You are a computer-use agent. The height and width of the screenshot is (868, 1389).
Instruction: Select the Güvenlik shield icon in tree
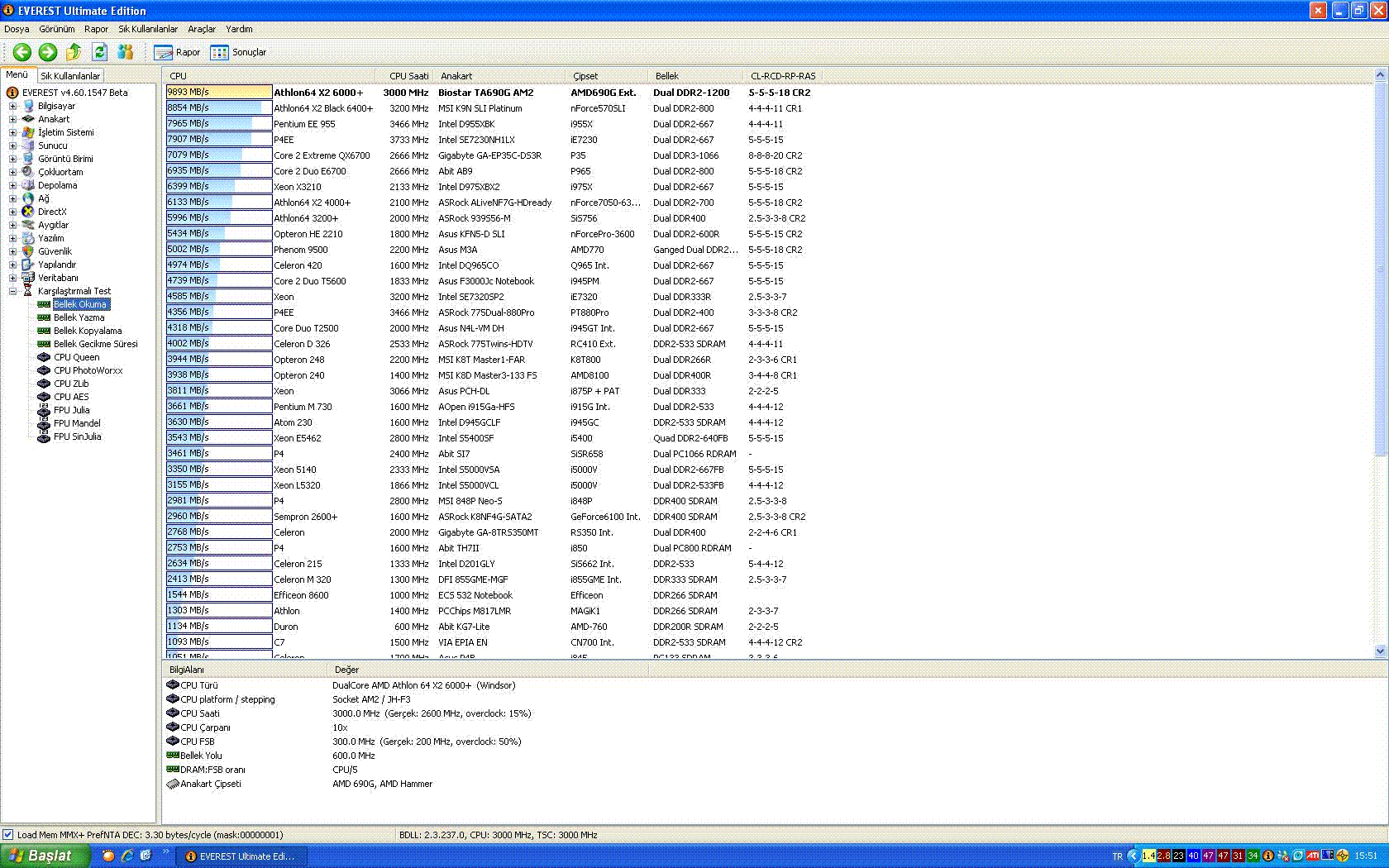tap(28, 251)
